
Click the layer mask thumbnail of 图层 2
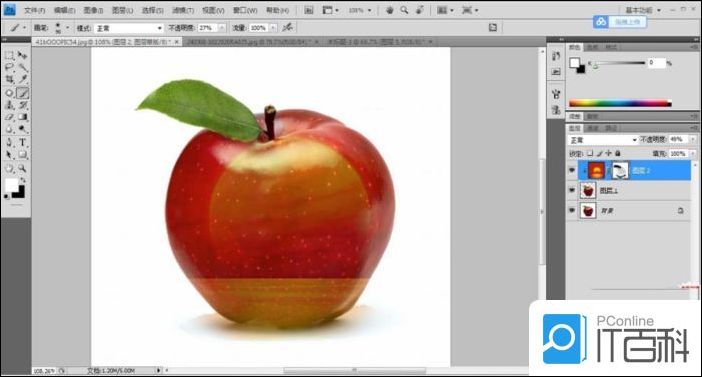tap(620, 171)
